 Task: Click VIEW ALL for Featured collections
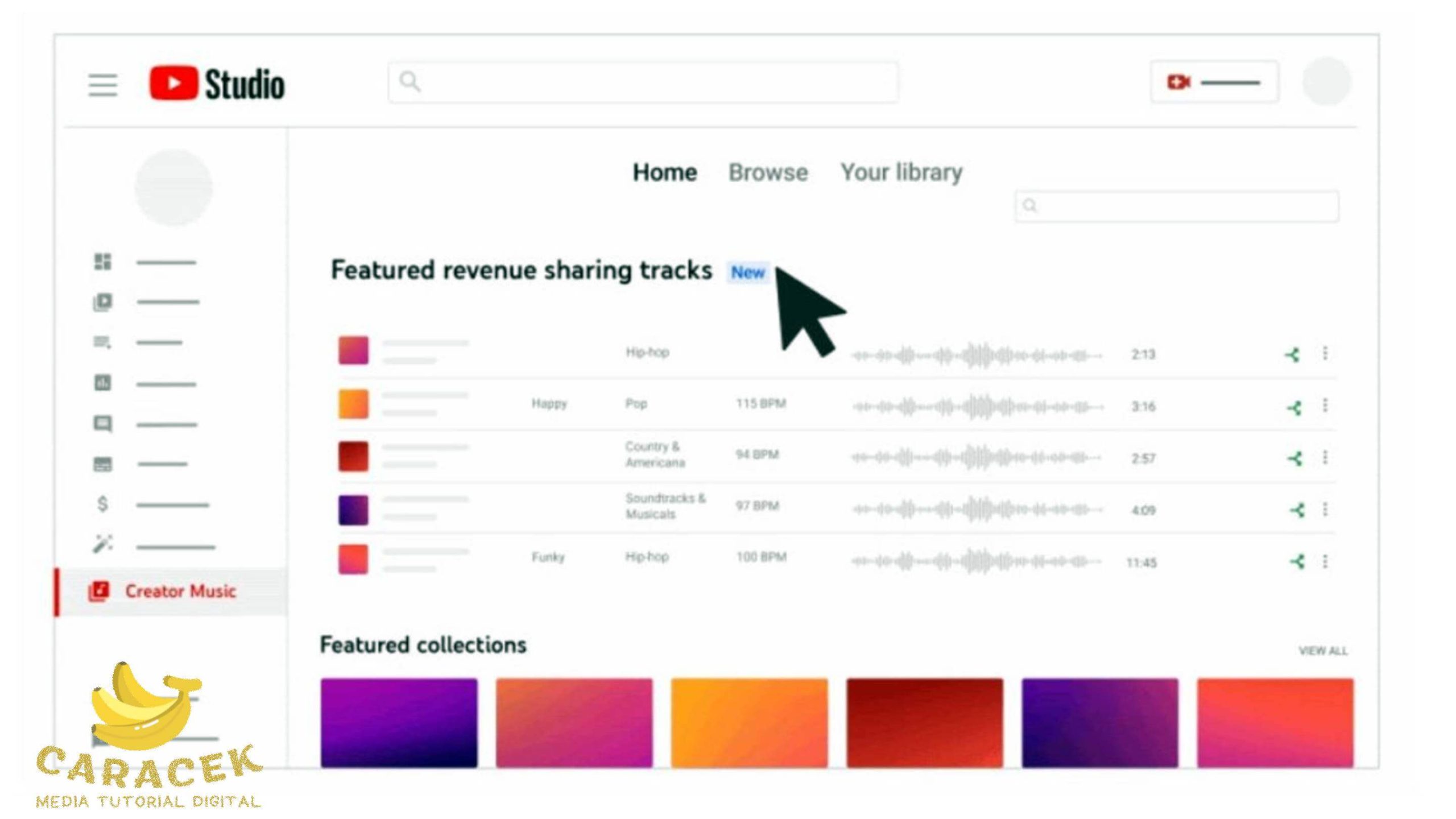1322,651
